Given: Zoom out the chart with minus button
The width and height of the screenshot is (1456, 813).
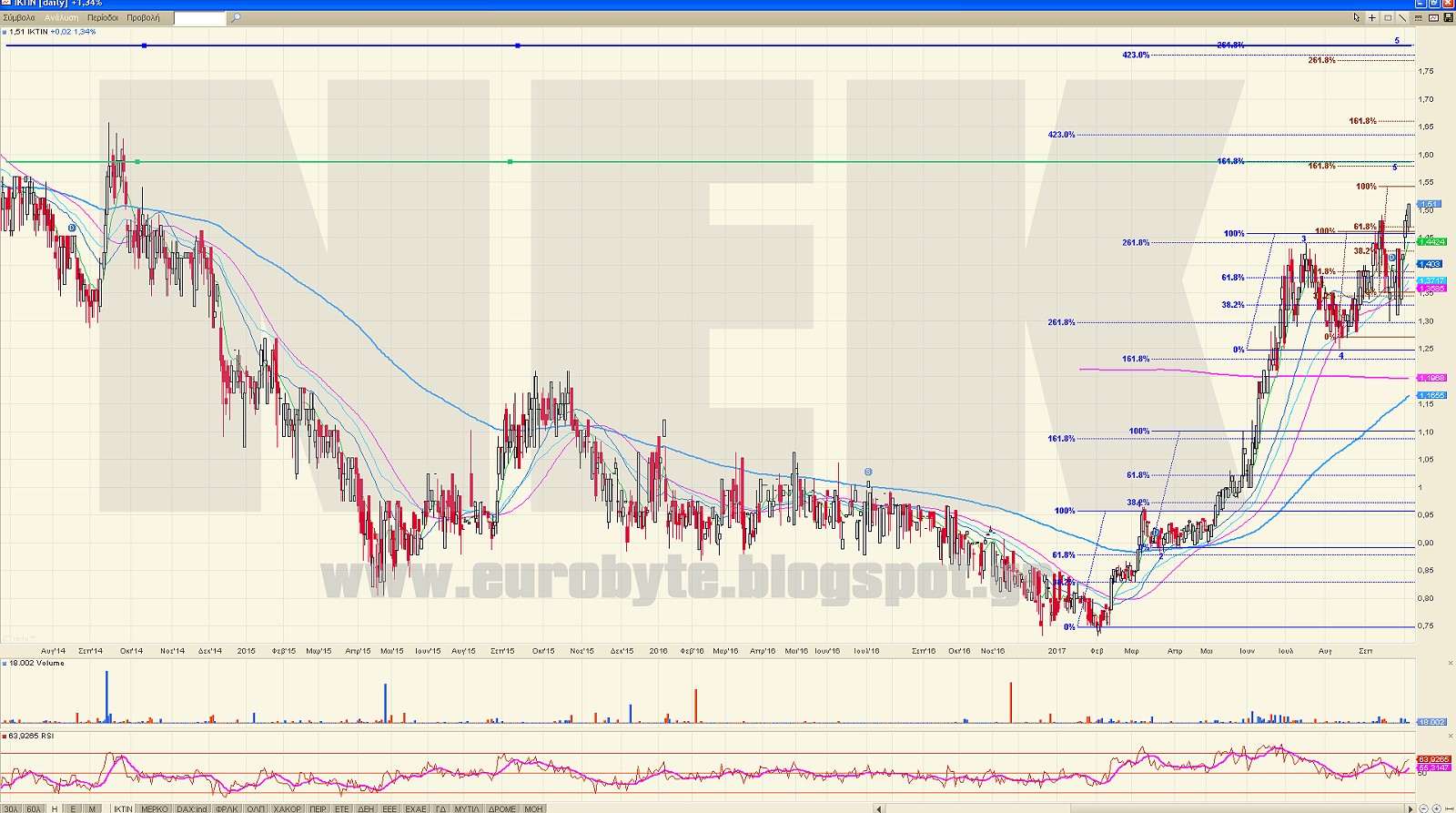Looking at the screenshot, I should click(1425, 808).
